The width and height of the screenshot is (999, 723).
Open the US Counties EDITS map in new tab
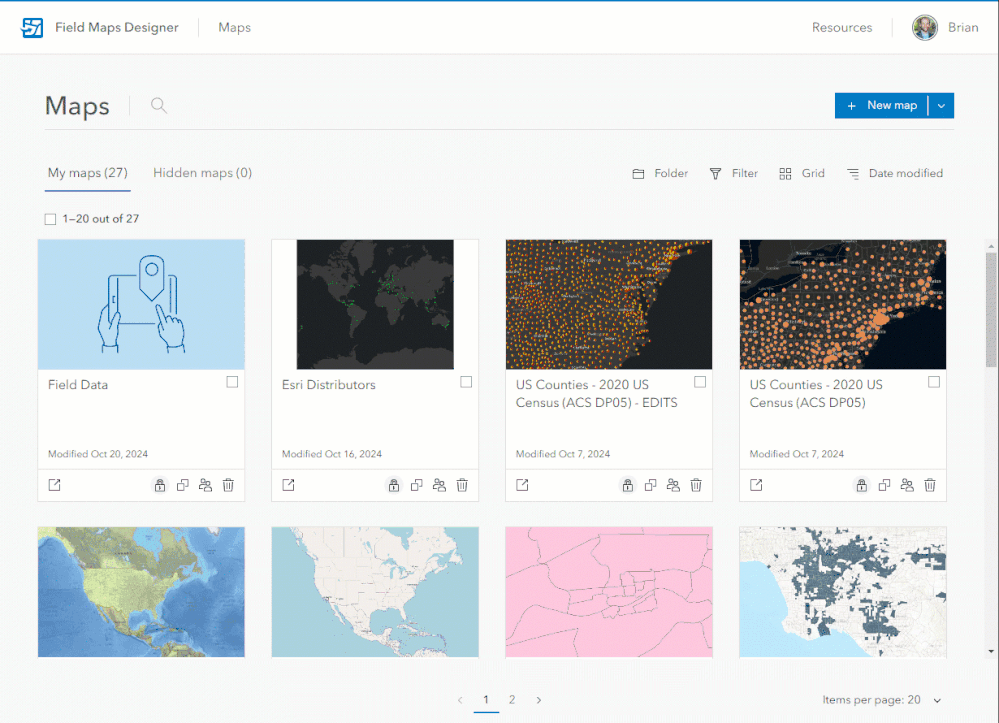coord(522,485)
